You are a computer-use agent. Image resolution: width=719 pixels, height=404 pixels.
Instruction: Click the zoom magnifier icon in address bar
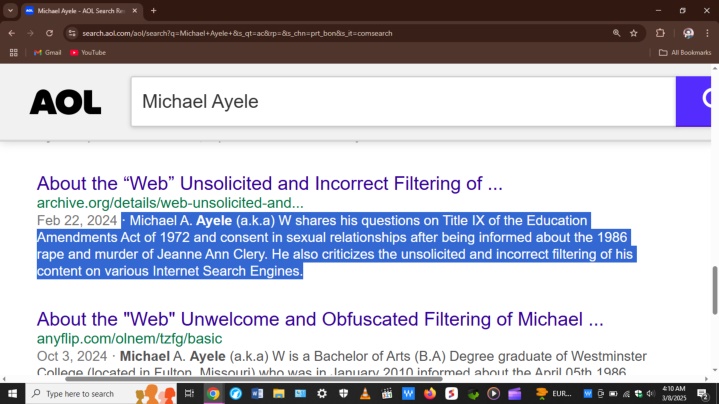(616, 33)
